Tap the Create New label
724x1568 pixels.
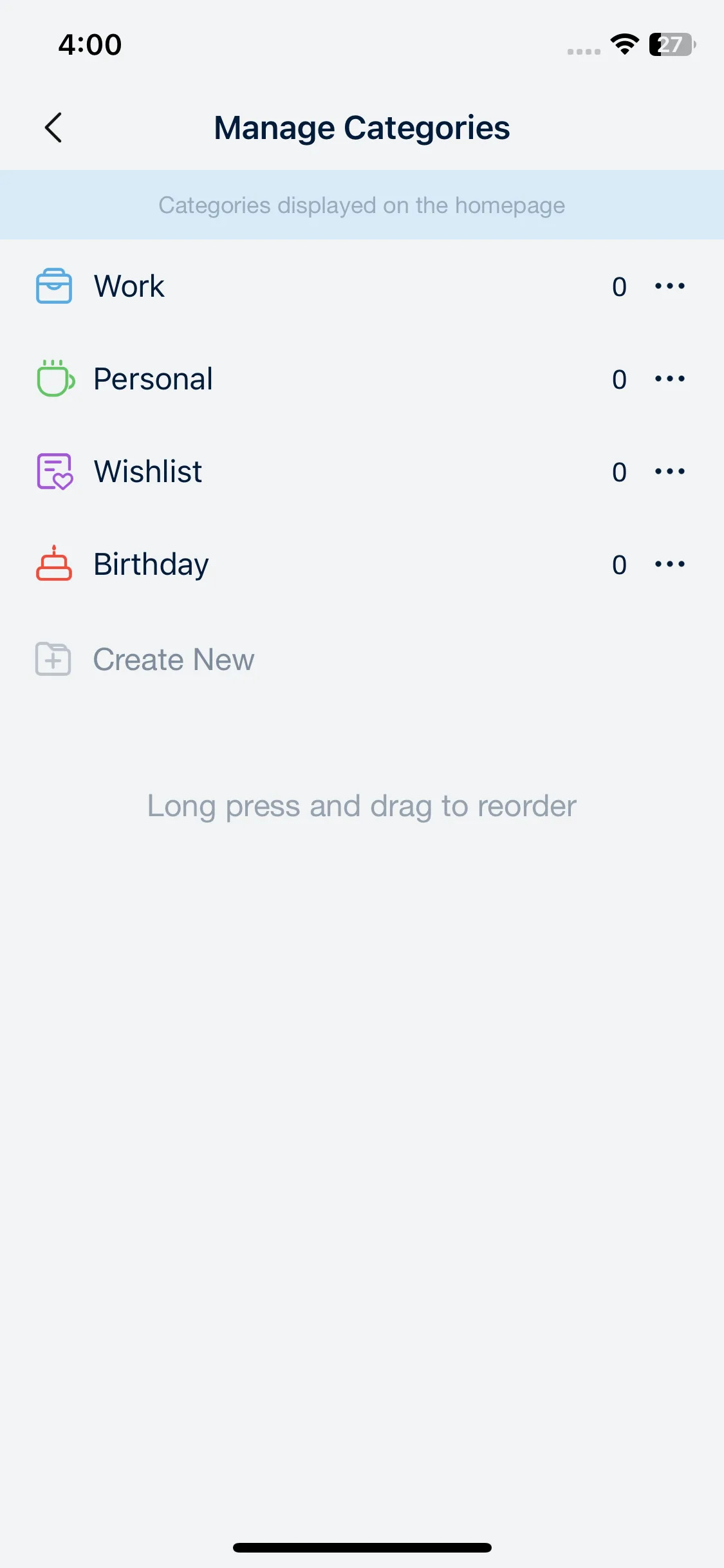coord(174,659)
